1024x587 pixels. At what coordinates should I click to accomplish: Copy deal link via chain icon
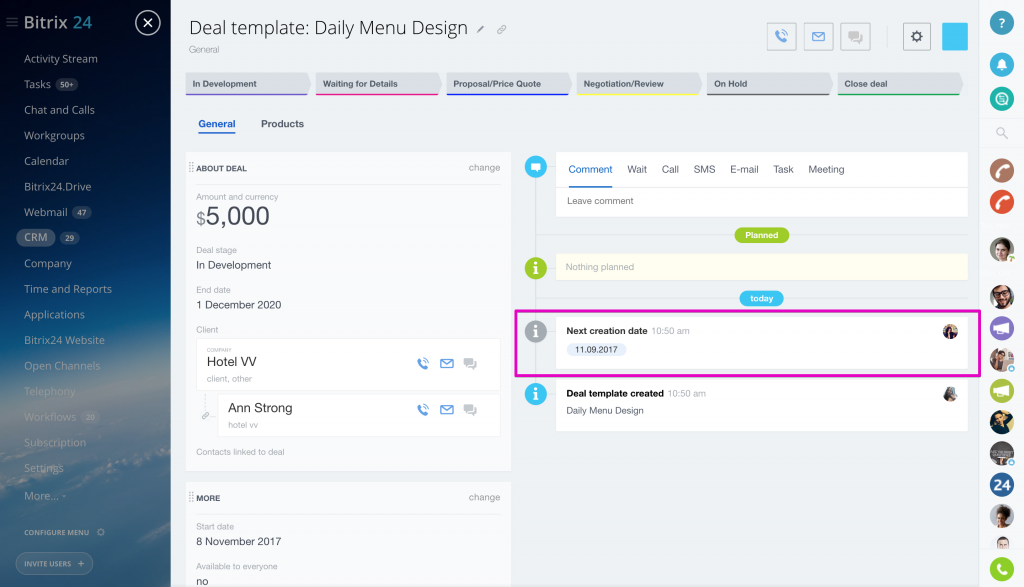coord(502,29)
